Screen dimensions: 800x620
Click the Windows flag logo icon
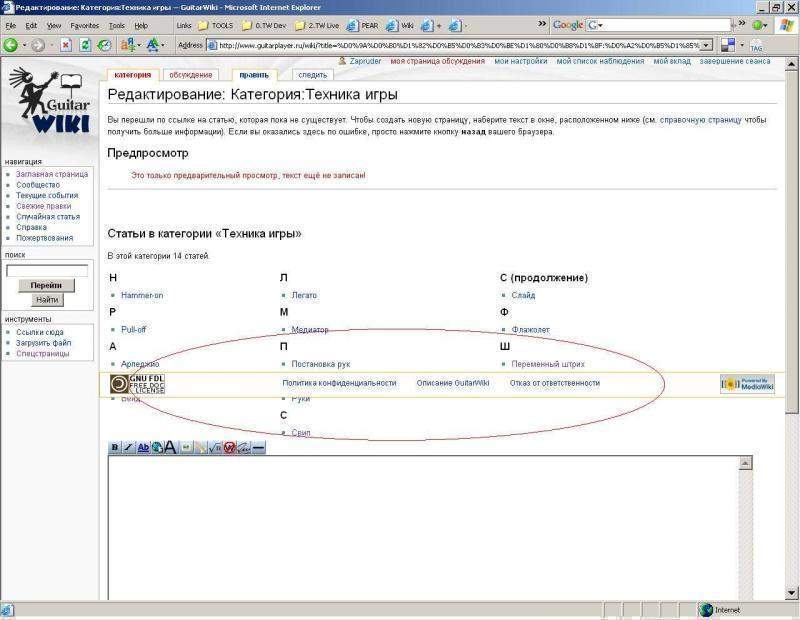787,26
